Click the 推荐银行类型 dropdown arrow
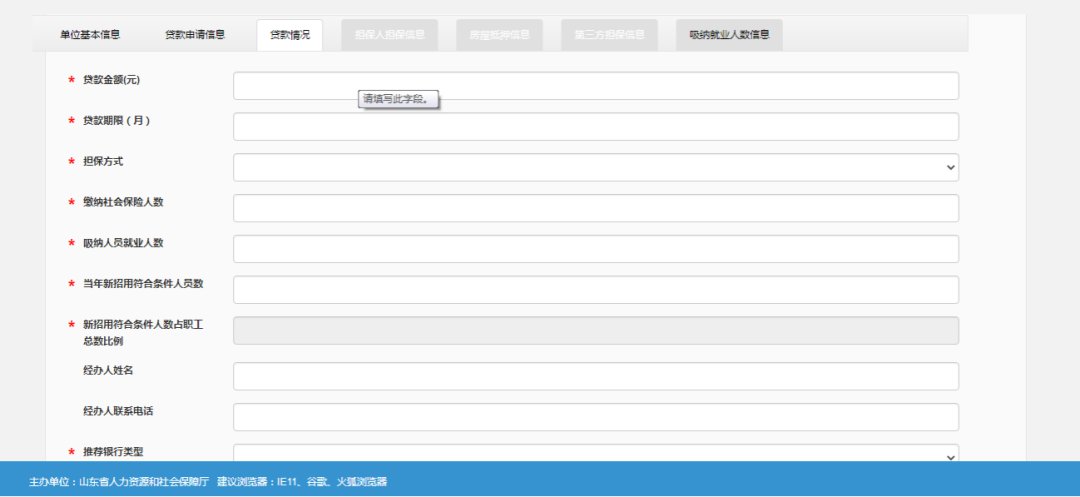 point(950,456)
